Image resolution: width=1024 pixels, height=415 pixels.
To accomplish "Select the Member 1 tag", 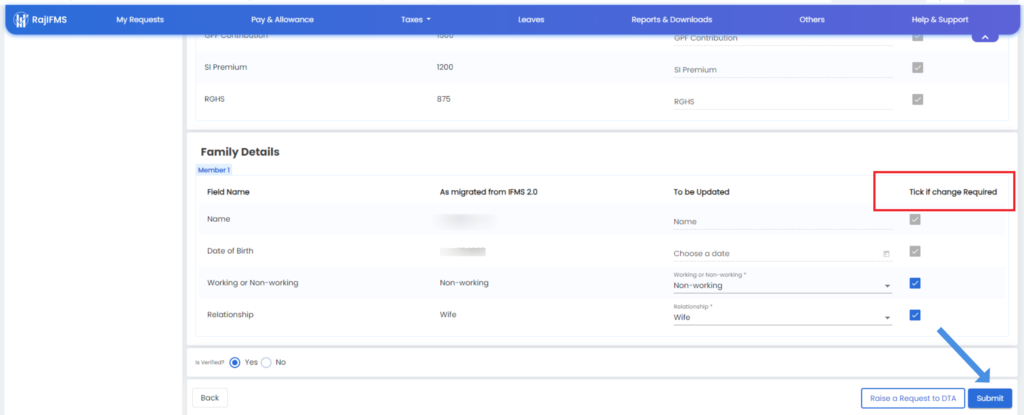I will (214, 170).
